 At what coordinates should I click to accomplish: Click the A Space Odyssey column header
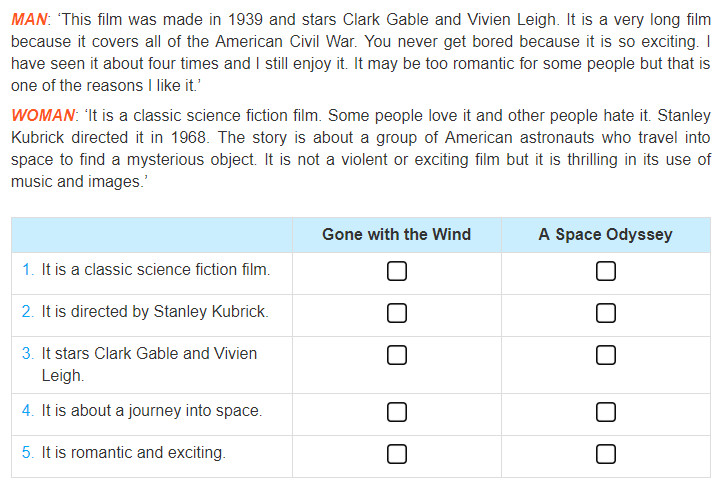pos(606,234)
